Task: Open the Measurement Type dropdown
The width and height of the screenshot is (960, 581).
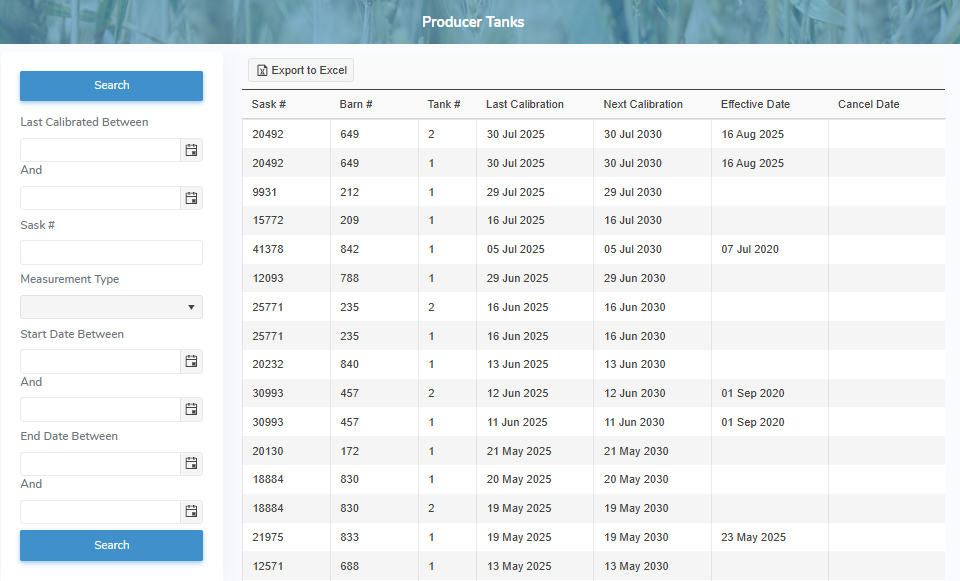Action: click(191, 307)
